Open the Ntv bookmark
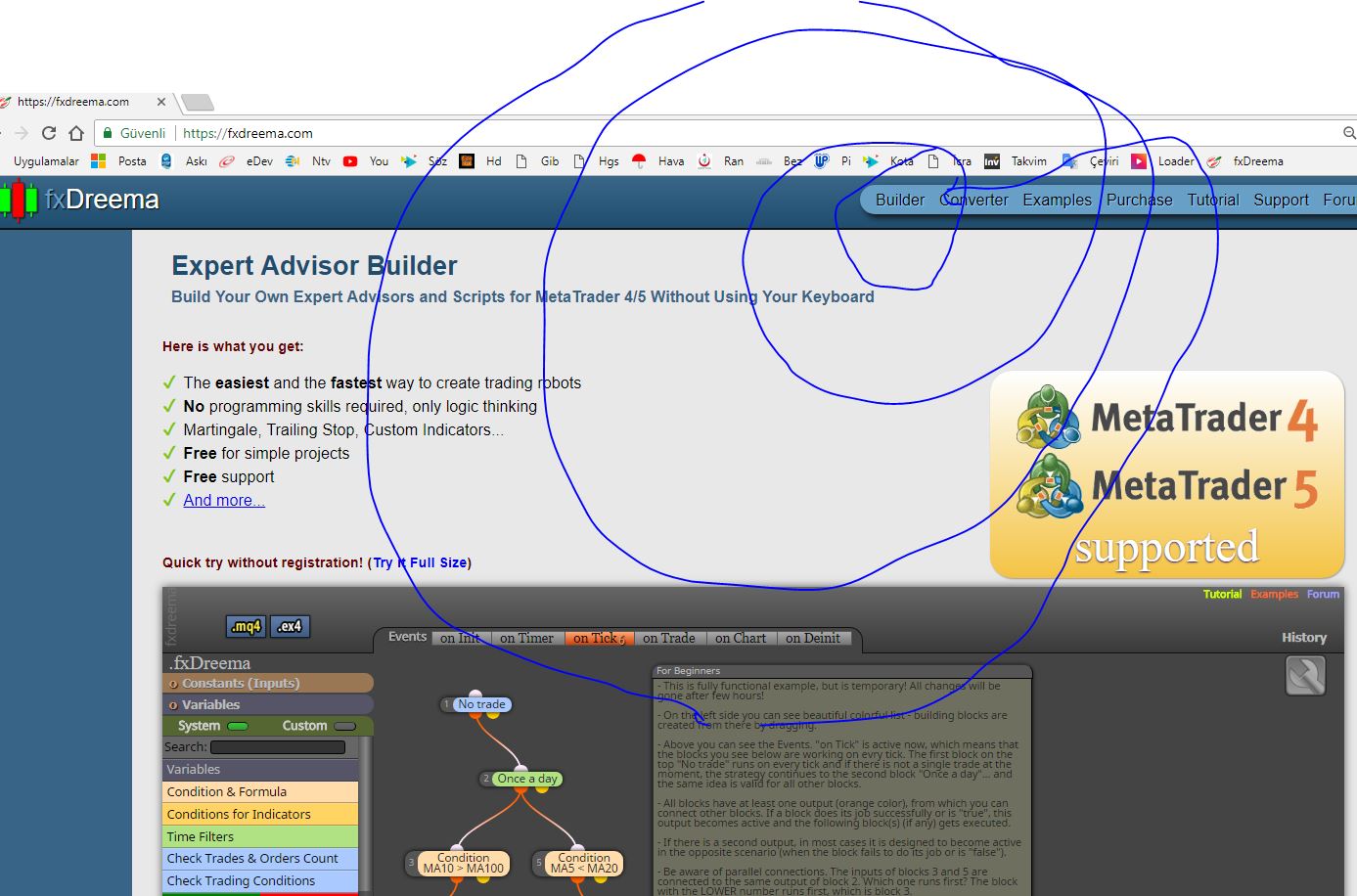This screenshot has height=896, width=1357. tap(308, 161)
